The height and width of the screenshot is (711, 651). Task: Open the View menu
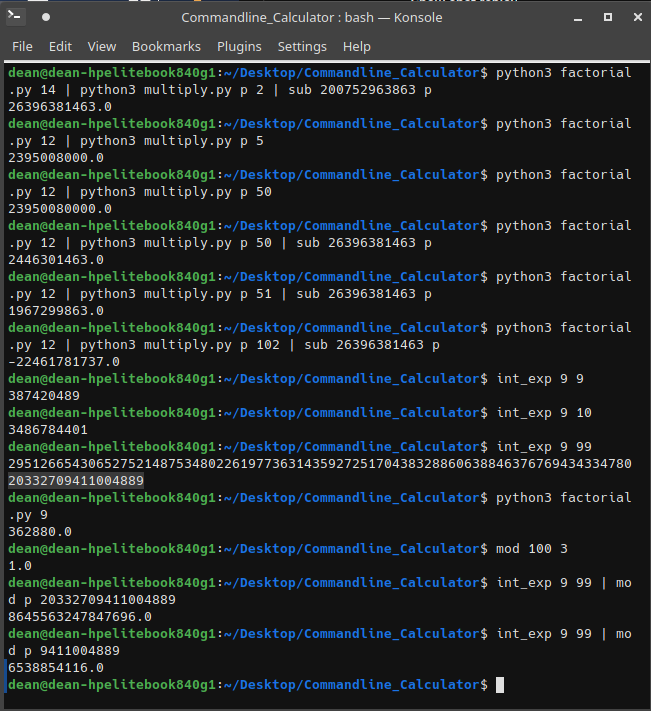(102, 46)
